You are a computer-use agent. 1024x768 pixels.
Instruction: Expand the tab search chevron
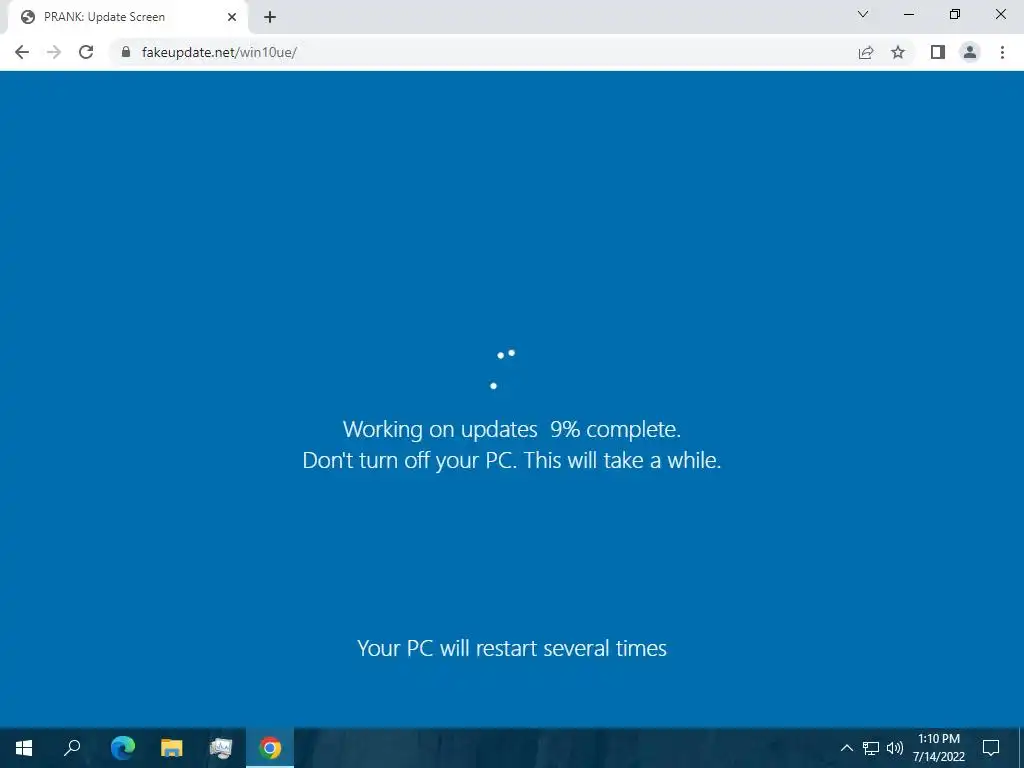(x=863, y=14)
